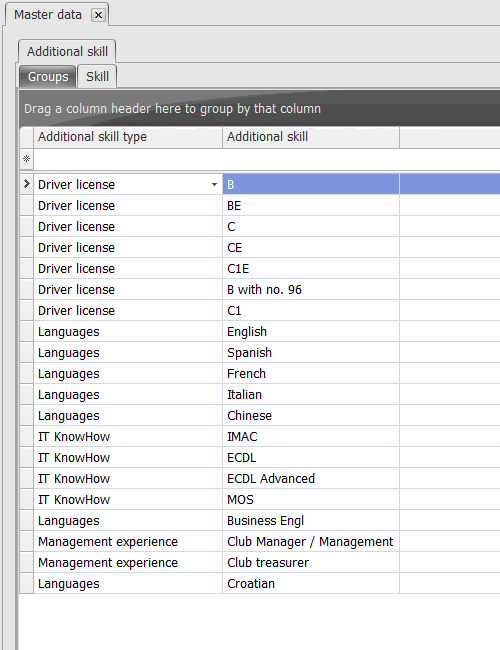Screen dimensions: 500x650
Task: Select the French skill cell
Action: coord(311,374)
